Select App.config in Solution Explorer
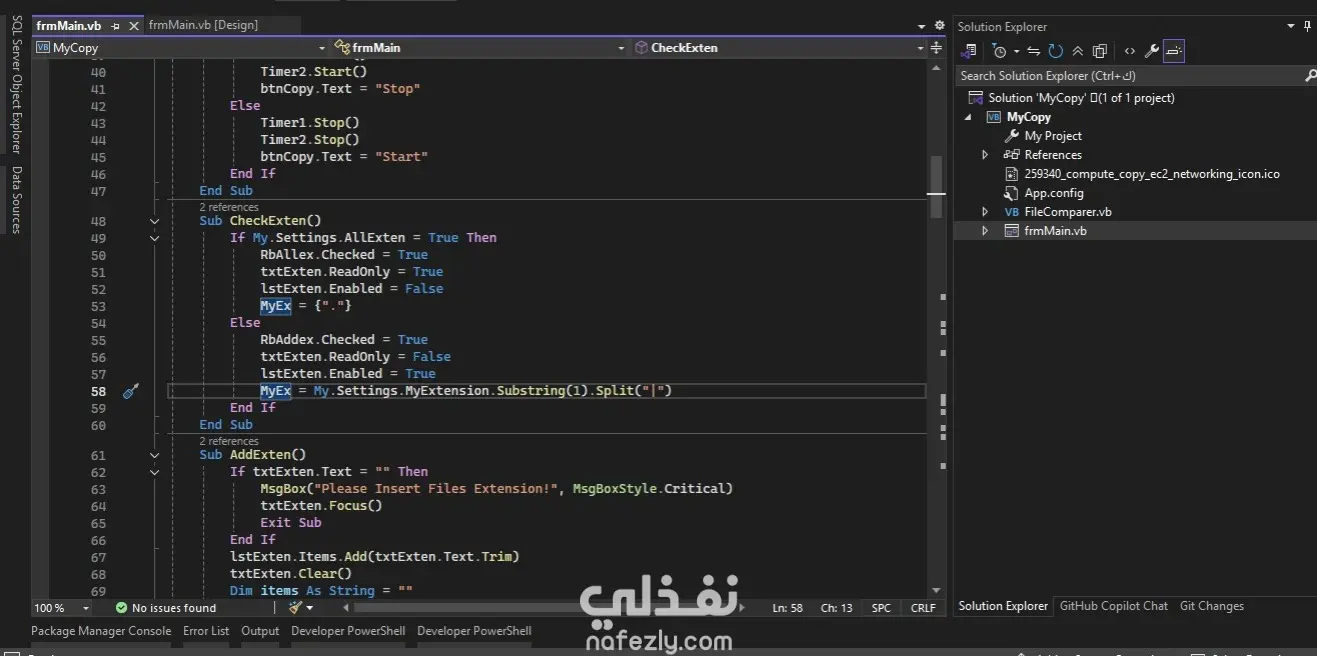This screenshot has width=1317, height=656. (1054, 193)
